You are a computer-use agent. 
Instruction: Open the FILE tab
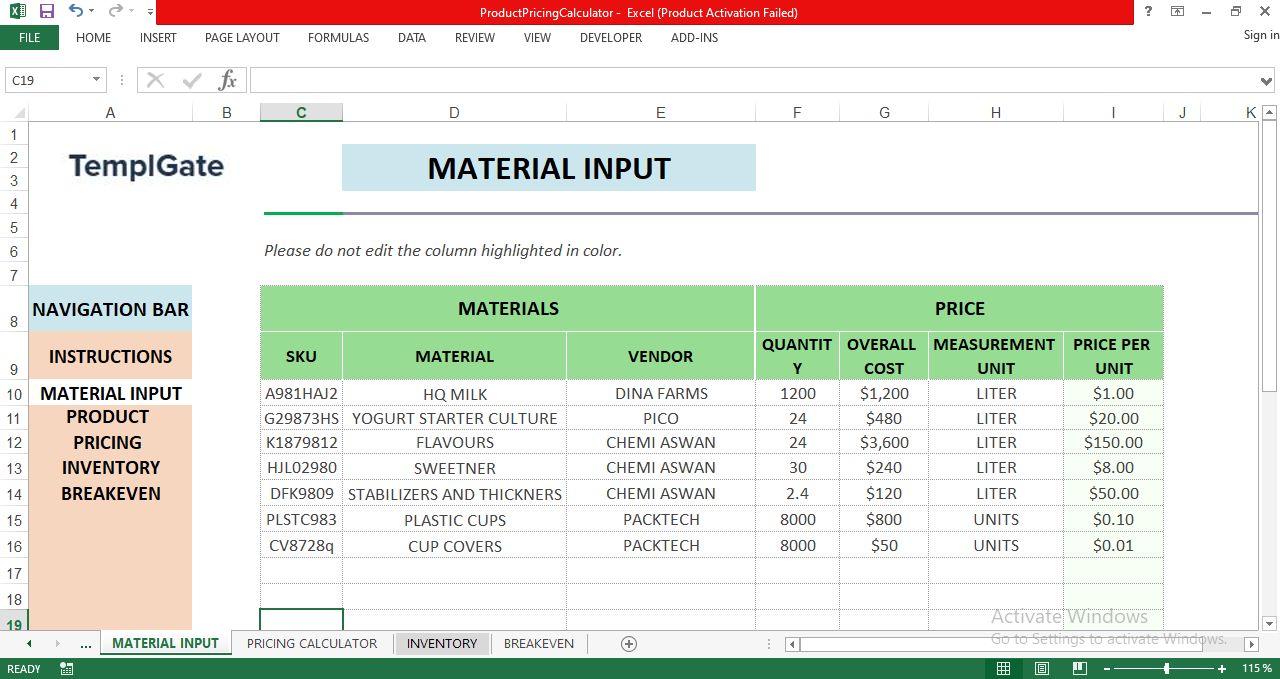29,37
